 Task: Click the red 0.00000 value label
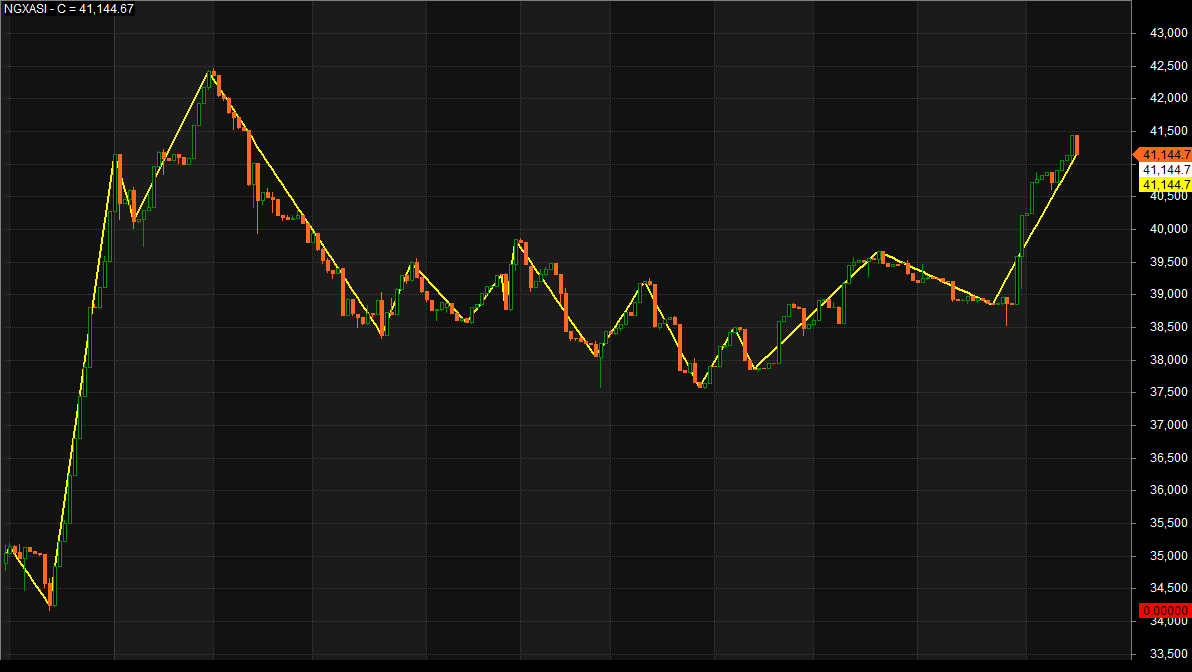point(1165,610)
